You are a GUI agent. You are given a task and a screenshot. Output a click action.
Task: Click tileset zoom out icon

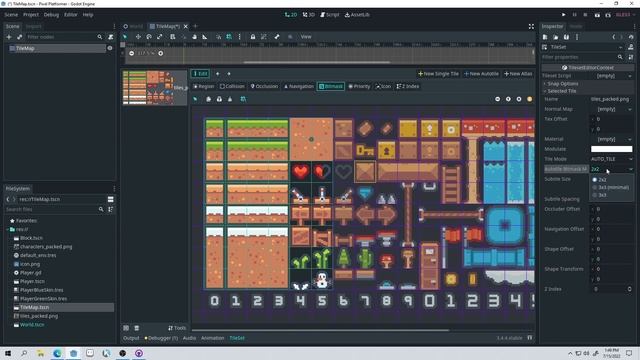(497, 99)
